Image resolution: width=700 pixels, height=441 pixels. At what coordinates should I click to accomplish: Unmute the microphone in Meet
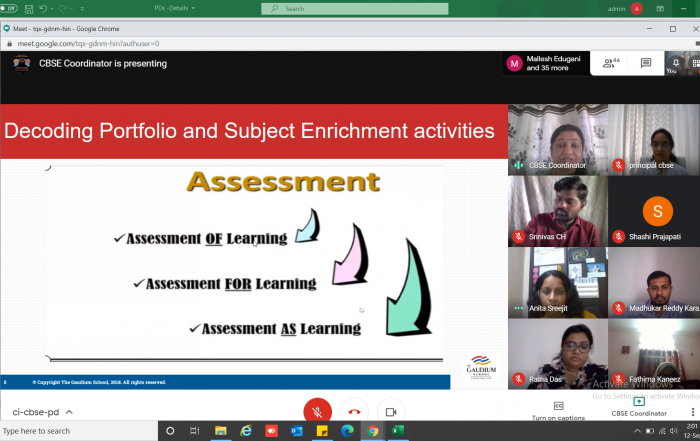click(317, 411)
